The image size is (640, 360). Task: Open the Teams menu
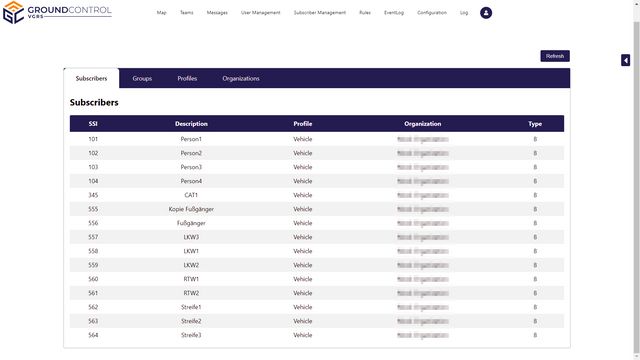pos(187,13)
